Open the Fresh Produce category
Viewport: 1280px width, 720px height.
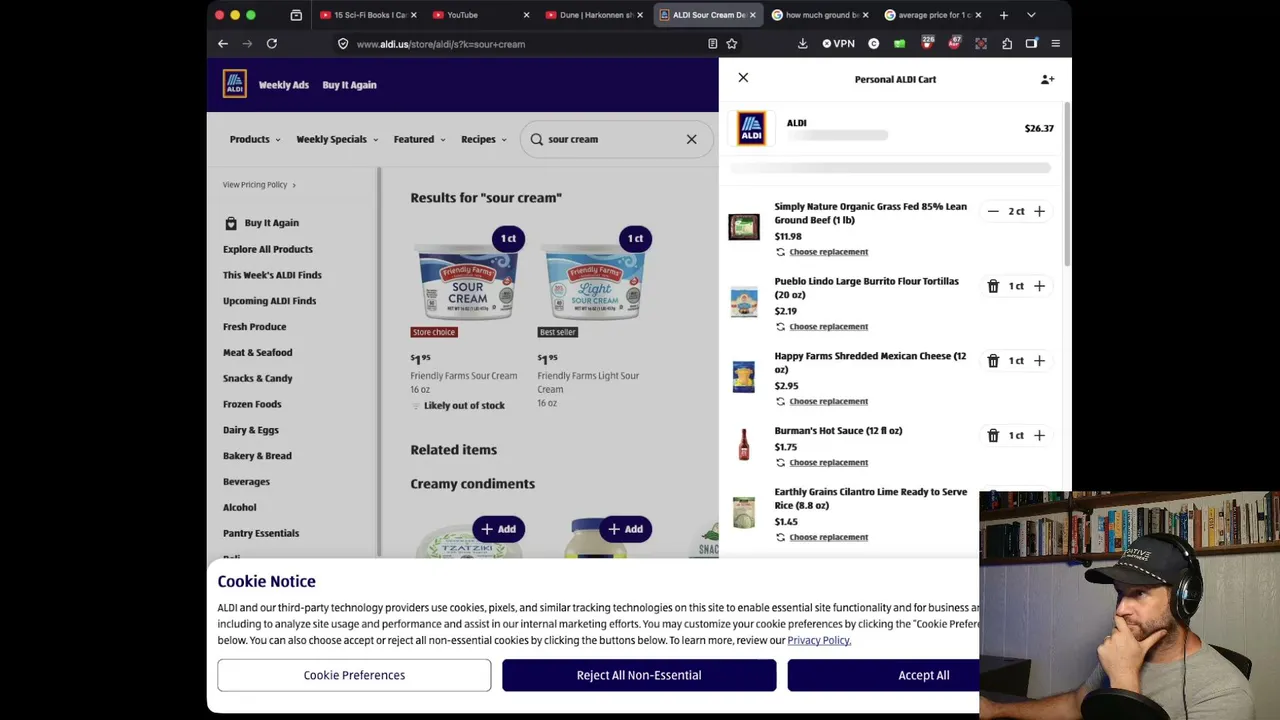pos(254,327)
